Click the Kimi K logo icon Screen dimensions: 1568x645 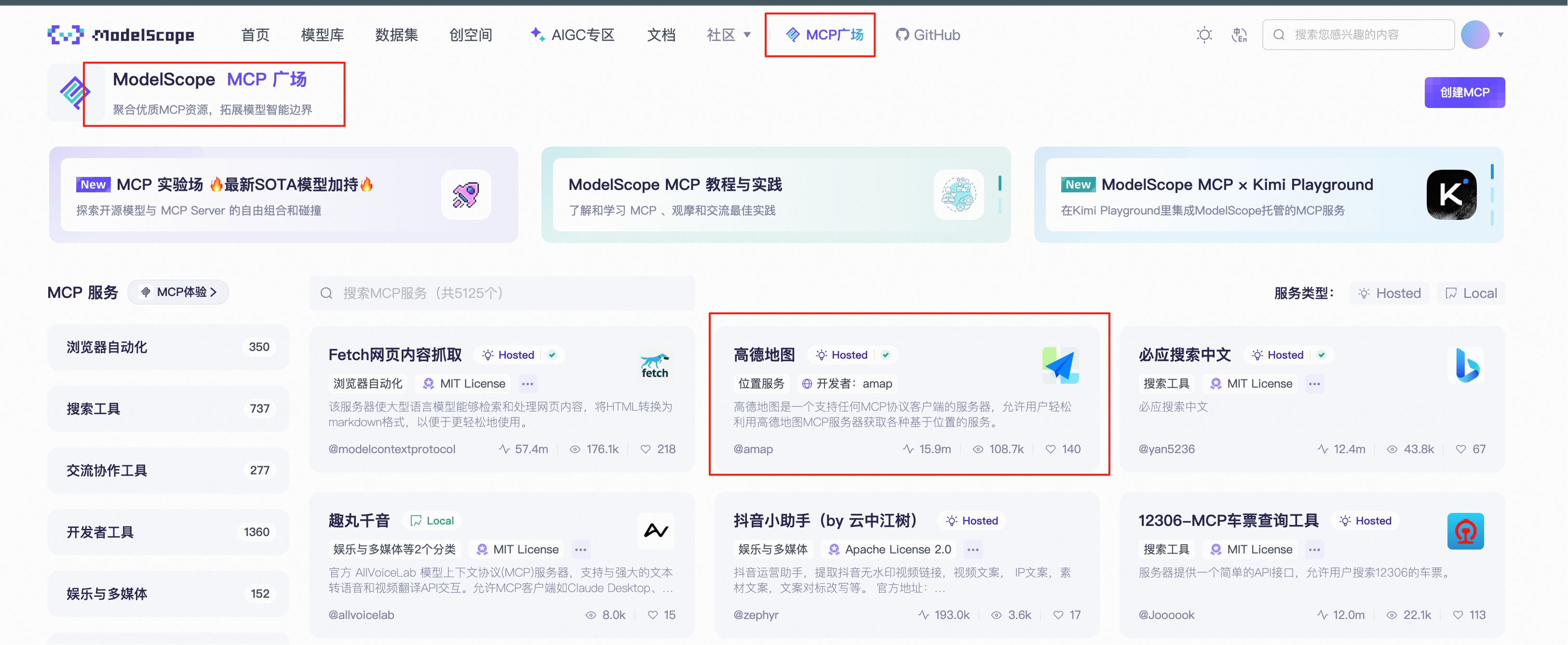click(1451, 195)
